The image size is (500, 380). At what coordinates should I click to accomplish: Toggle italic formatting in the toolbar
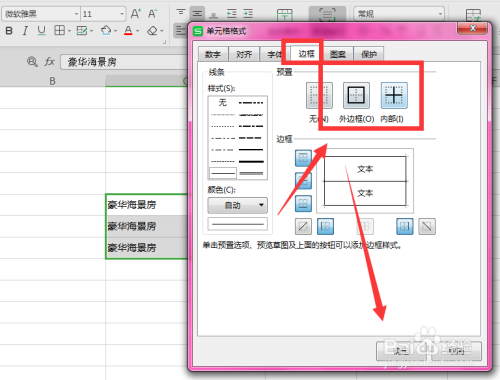(x=25, y=31)
